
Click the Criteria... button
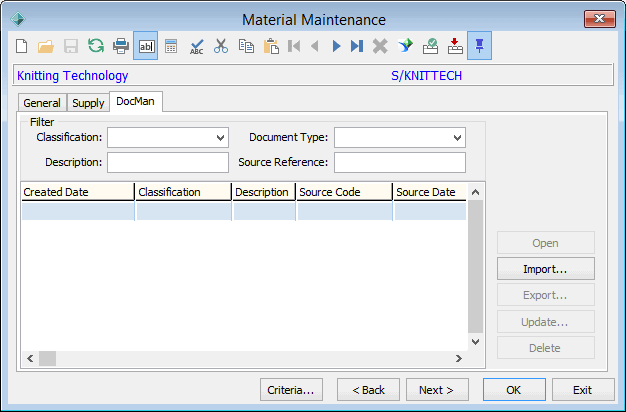[x=291, y=390]
